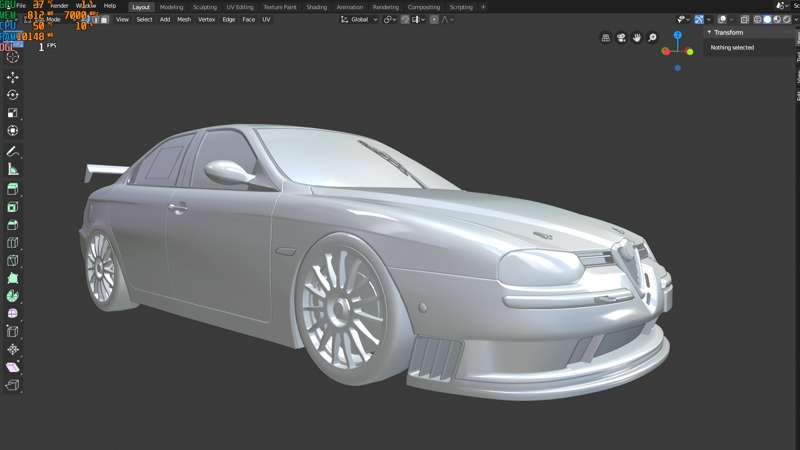This screenshot has width=800, height=450.
Task: Choose the Scale tool
Action: 13,113
